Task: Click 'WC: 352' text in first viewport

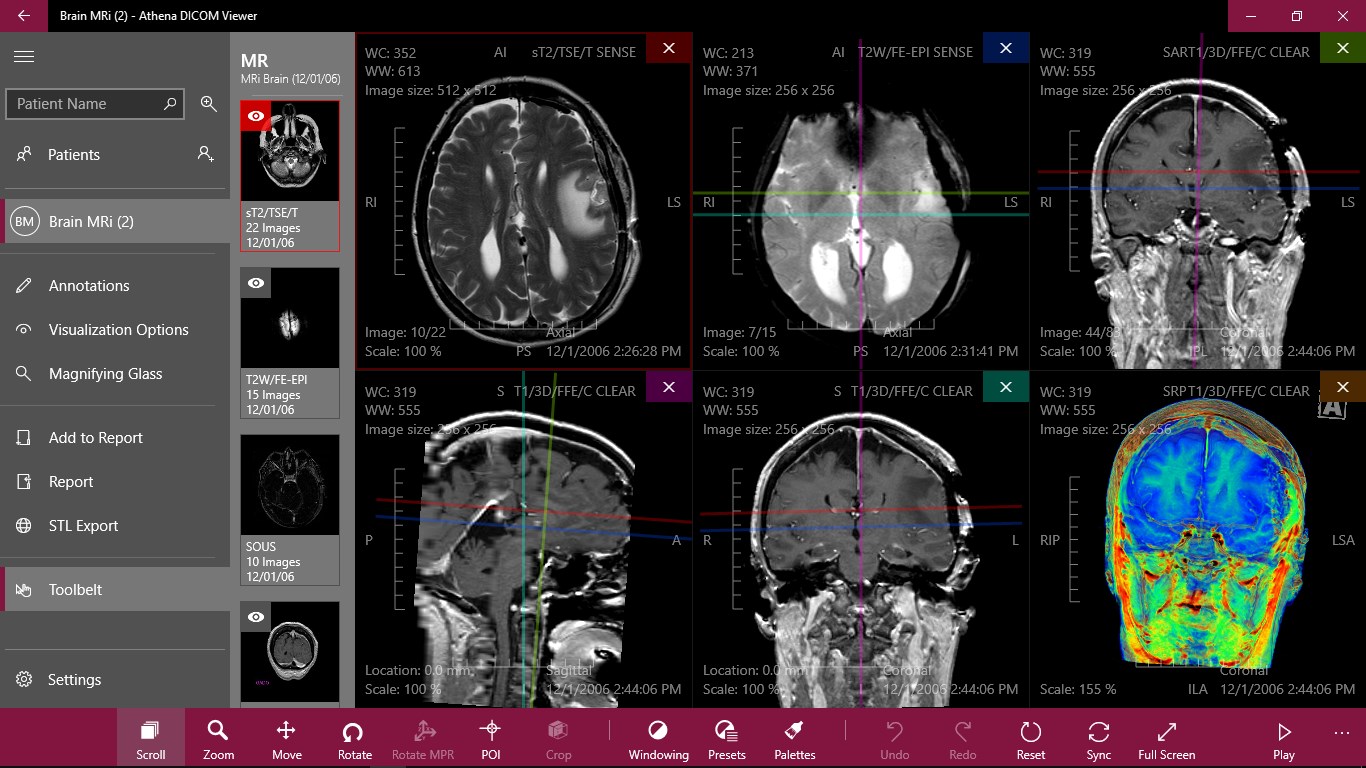Action: 391,53
